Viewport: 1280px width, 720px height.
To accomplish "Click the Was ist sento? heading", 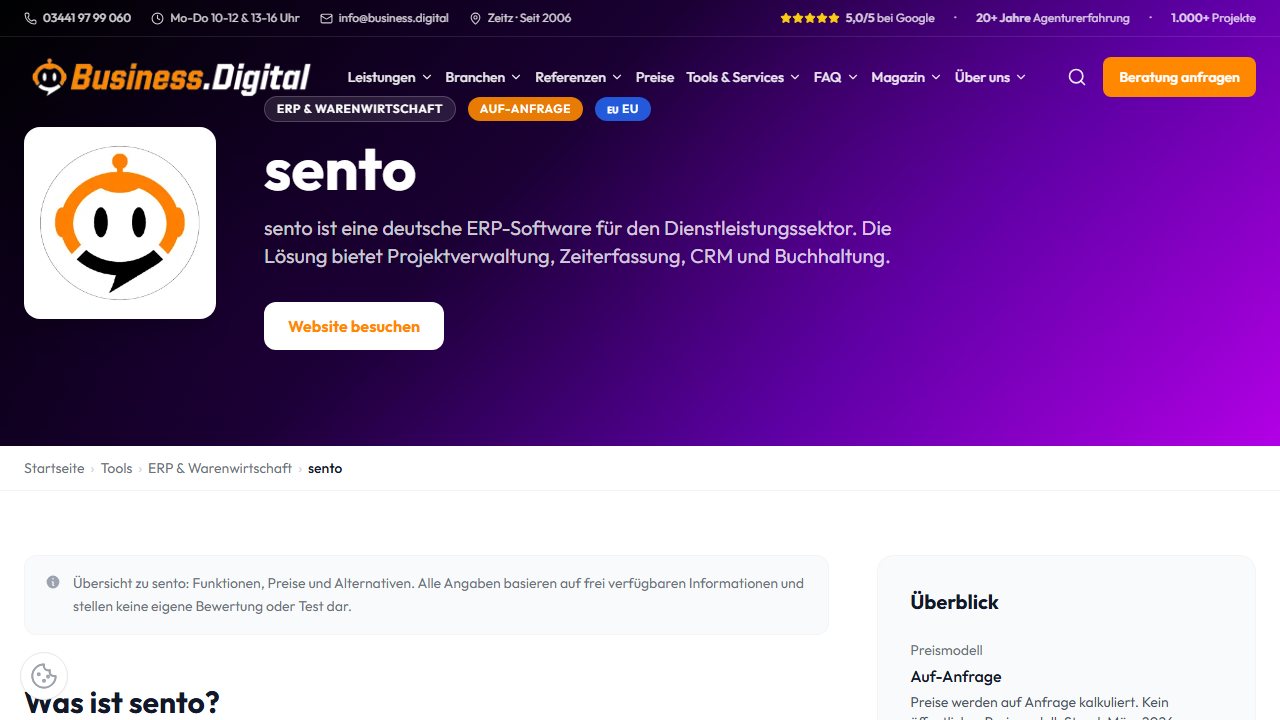I will click(x=122, y=702).
